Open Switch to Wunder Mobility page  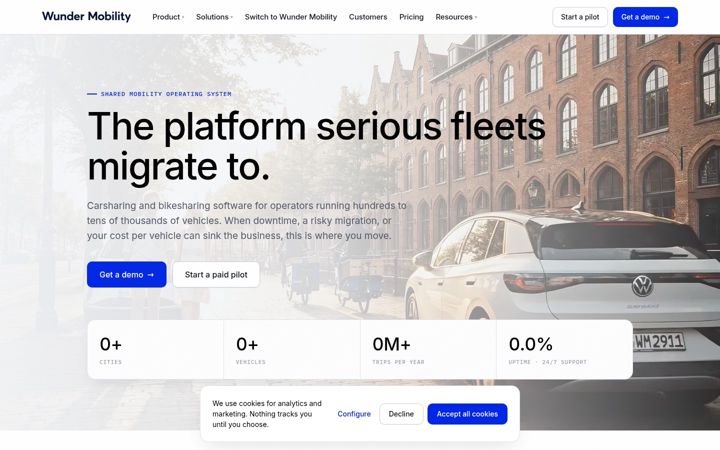[x=291, y=17]
